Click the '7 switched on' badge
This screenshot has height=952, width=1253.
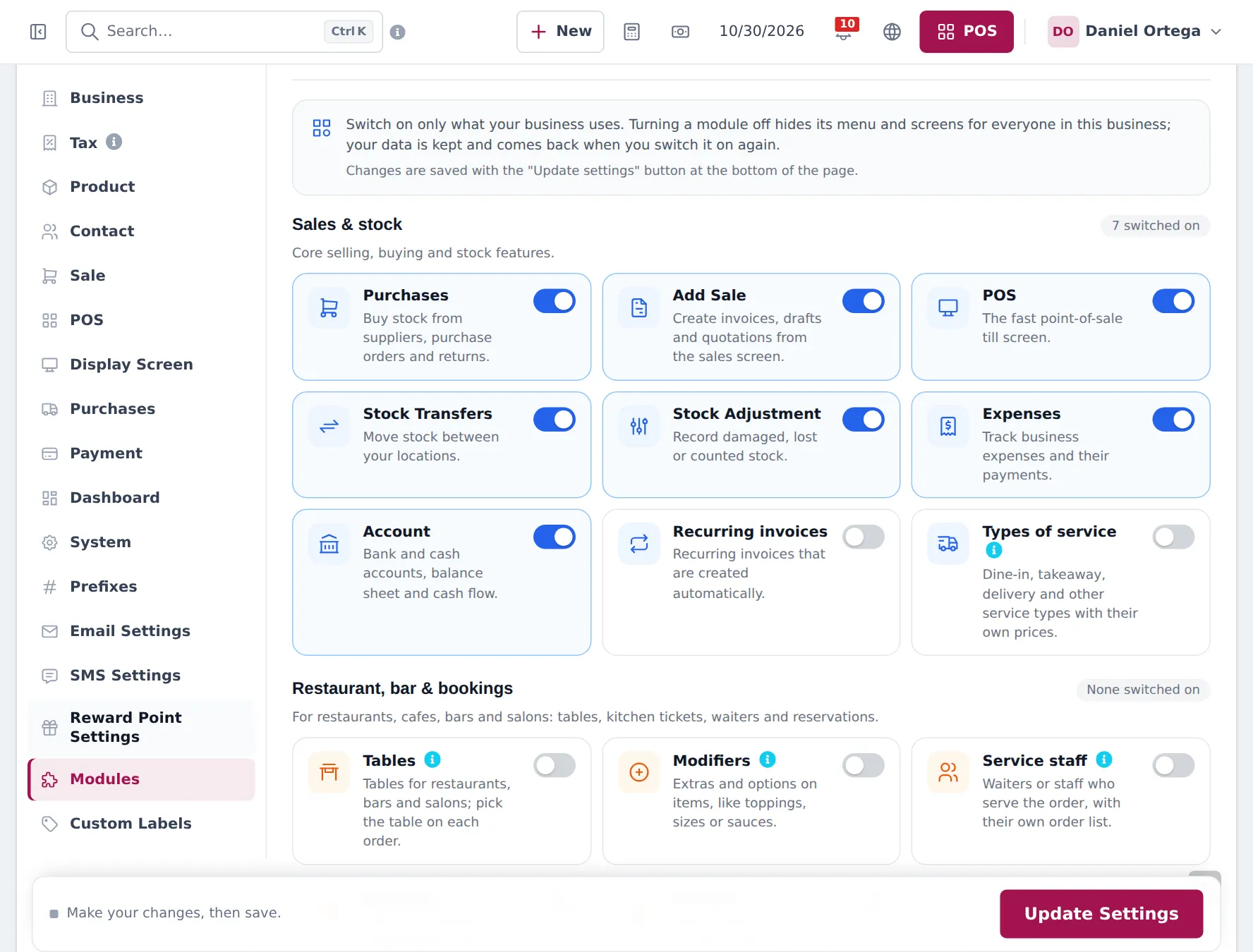[x=1156, y=226]
